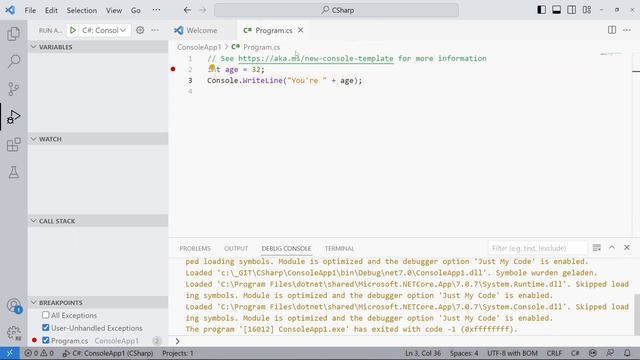Open remote window indicator in status bar
Screen dimensions: 640x360
pos(10,353)
